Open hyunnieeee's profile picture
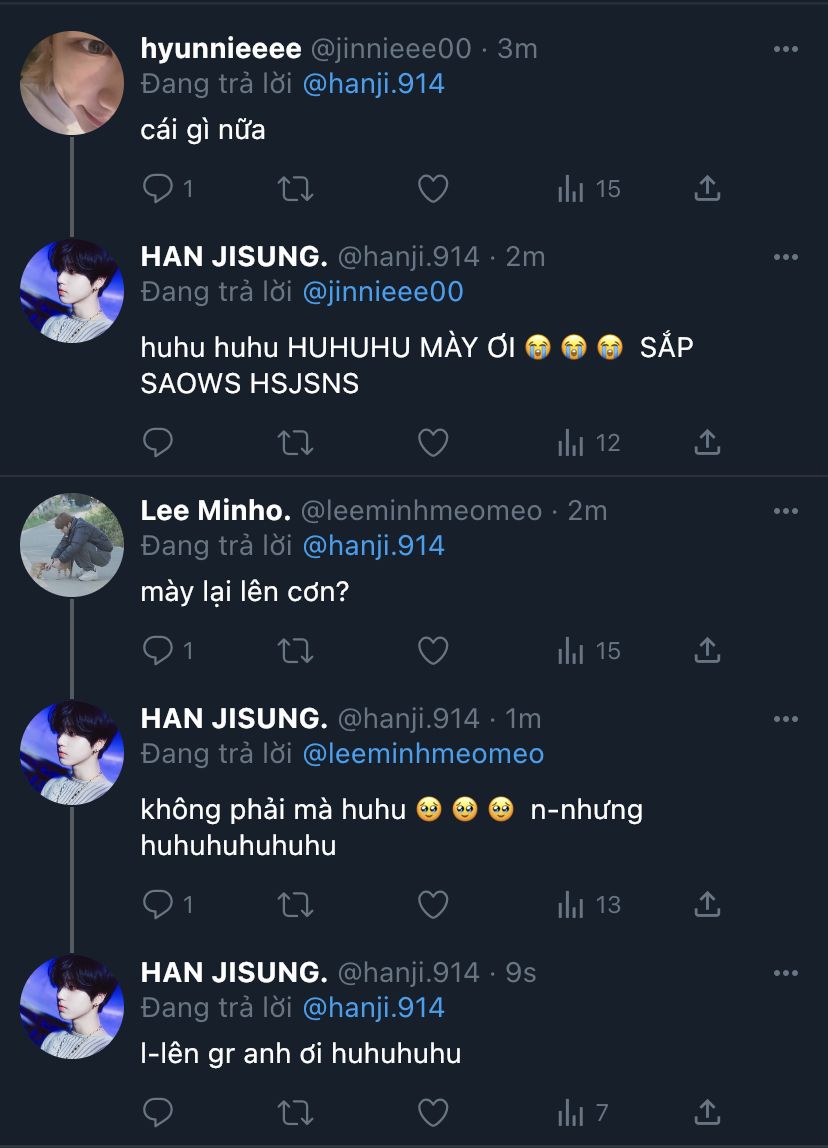The width and height of the screenshot is (828, 1148). (72, 82)
